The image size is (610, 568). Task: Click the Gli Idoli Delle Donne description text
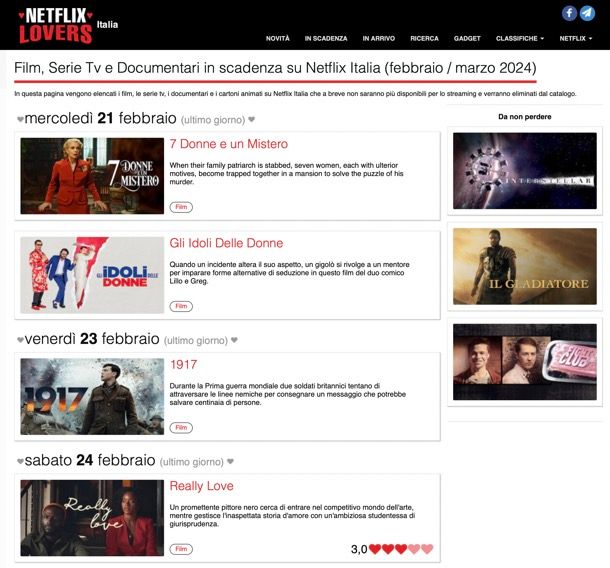click(x=289, y=273)
